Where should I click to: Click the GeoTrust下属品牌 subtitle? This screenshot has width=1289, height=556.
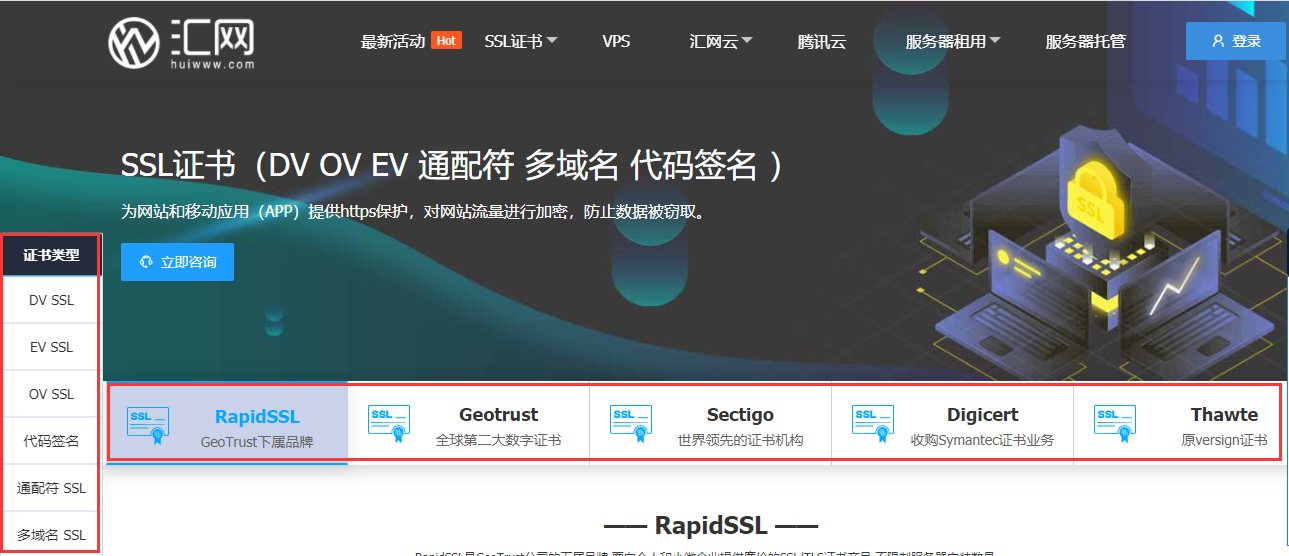[x=257, y=441]
